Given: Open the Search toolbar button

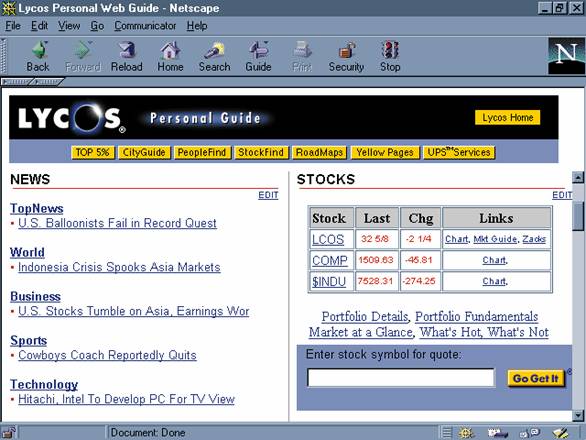Looking at the screenshot, I should (215, 57).
